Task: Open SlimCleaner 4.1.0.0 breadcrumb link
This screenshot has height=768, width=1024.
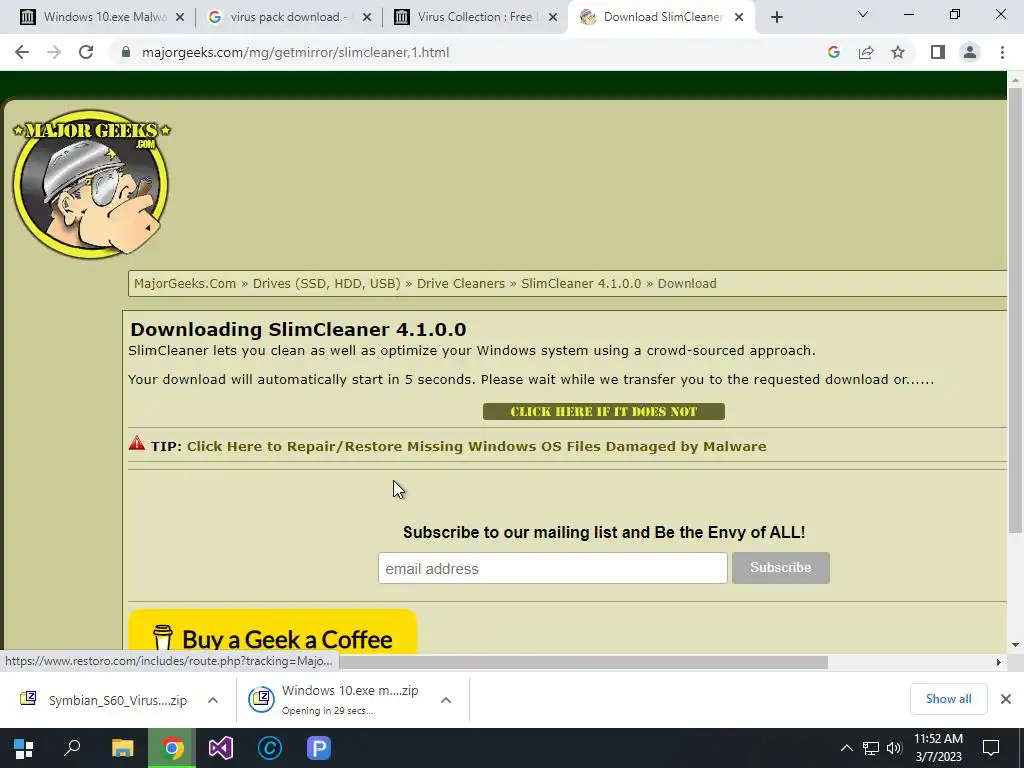Action: click(x=581, y=283)
